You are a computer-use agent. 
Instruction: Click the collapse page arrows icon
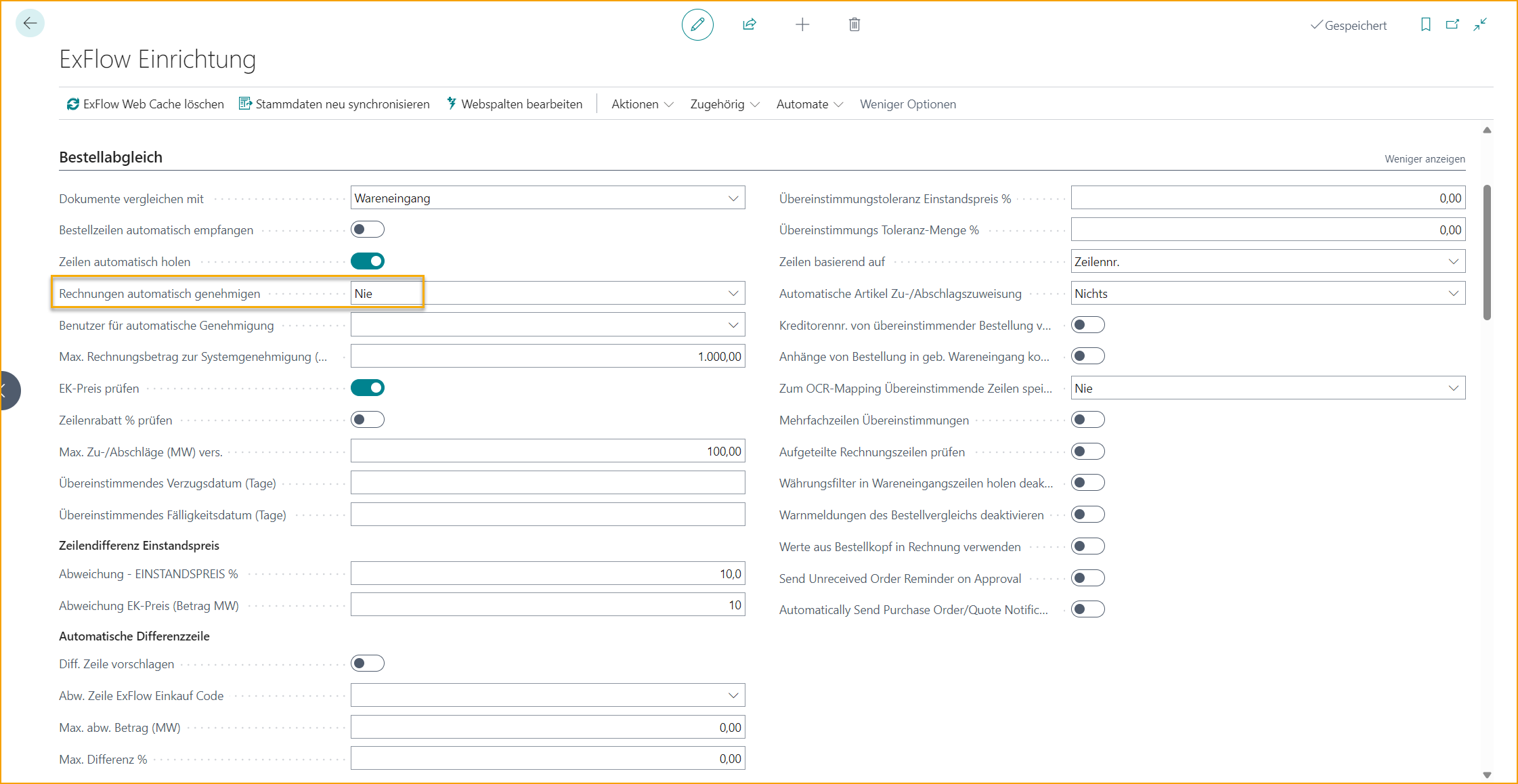(x=1480, y=24)
